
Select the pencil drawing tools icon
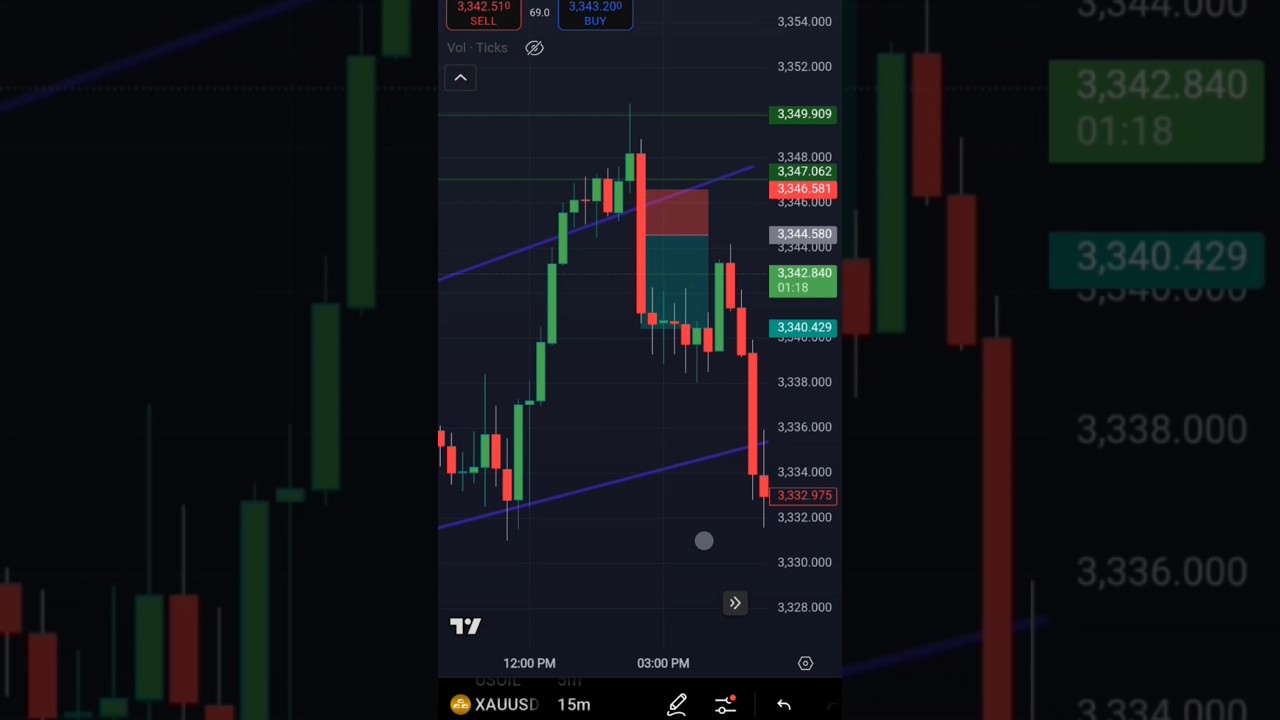[x=677, y=705]
